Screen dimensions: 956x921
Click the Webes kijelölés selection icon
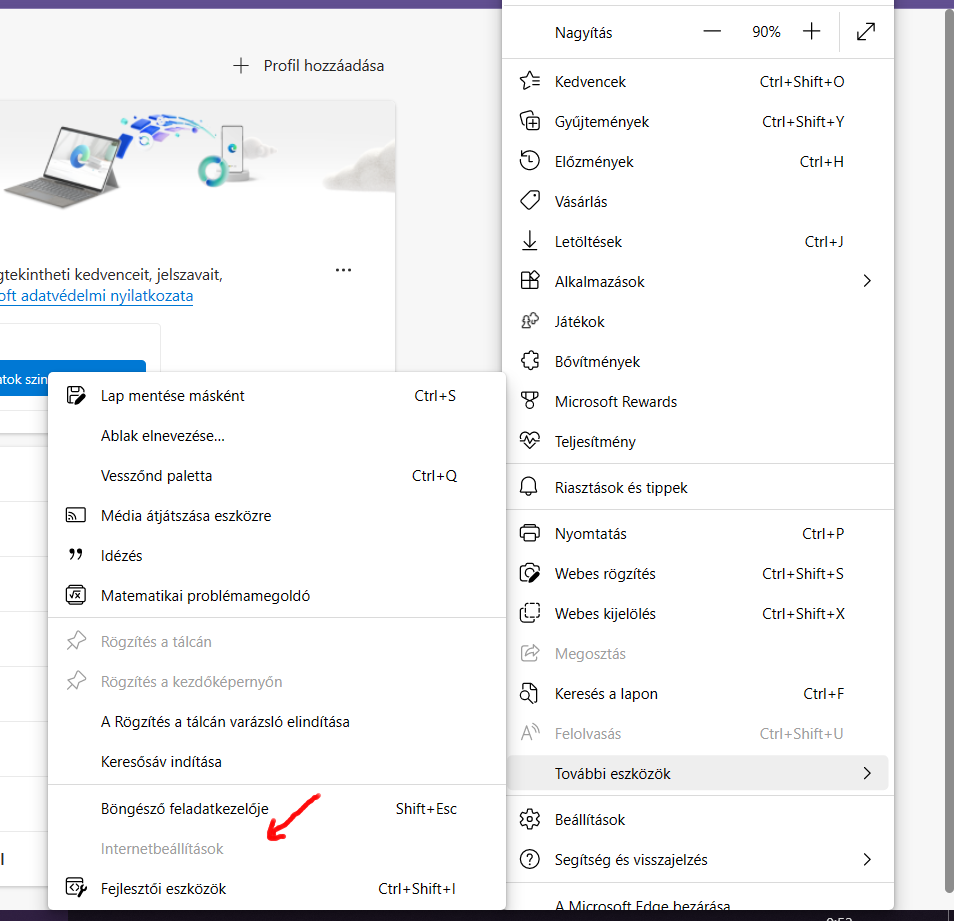(529, 613)
